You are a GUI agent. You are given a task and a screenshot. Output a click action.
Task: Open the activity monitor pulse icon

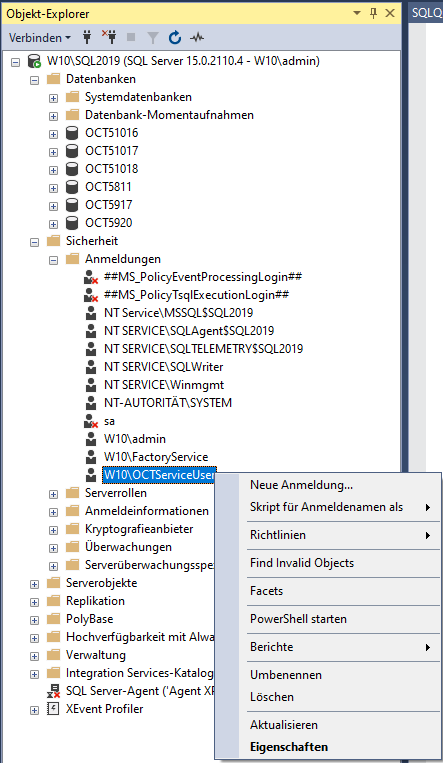(197, 37)
